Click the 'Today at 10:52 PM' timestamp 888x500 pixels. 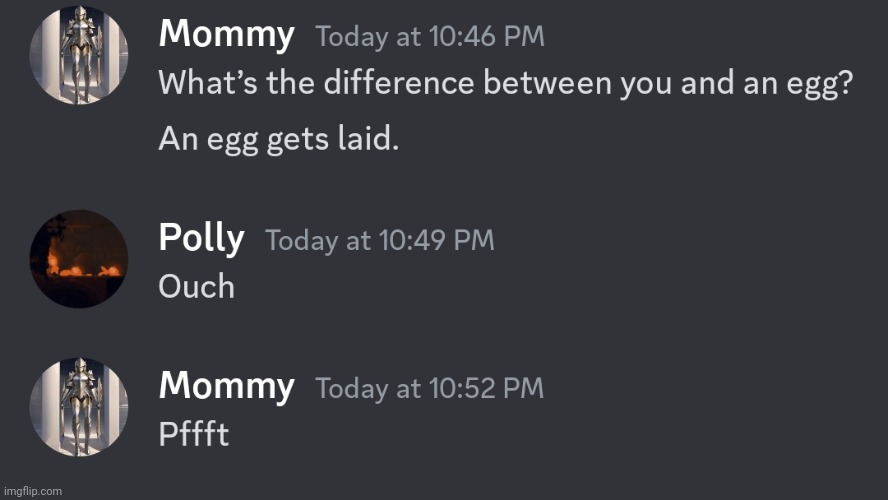(x=430, y=389)
